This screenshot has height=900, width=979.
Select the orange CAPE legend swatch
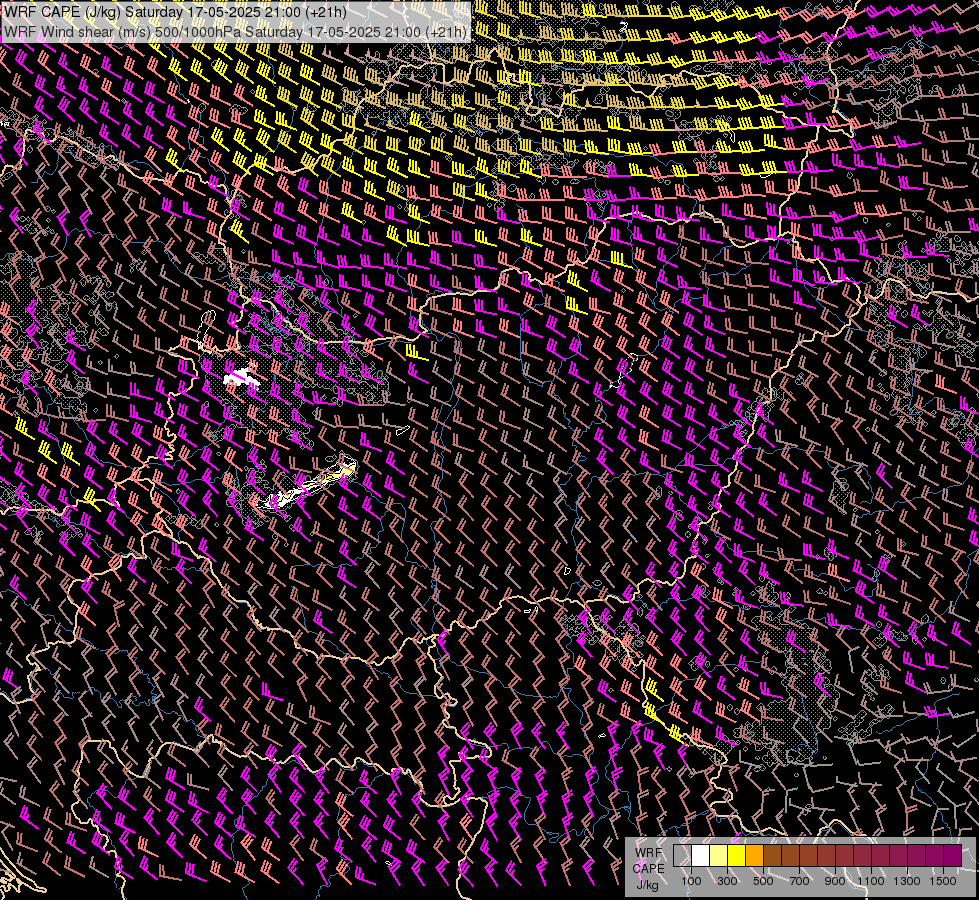point(754,856)
